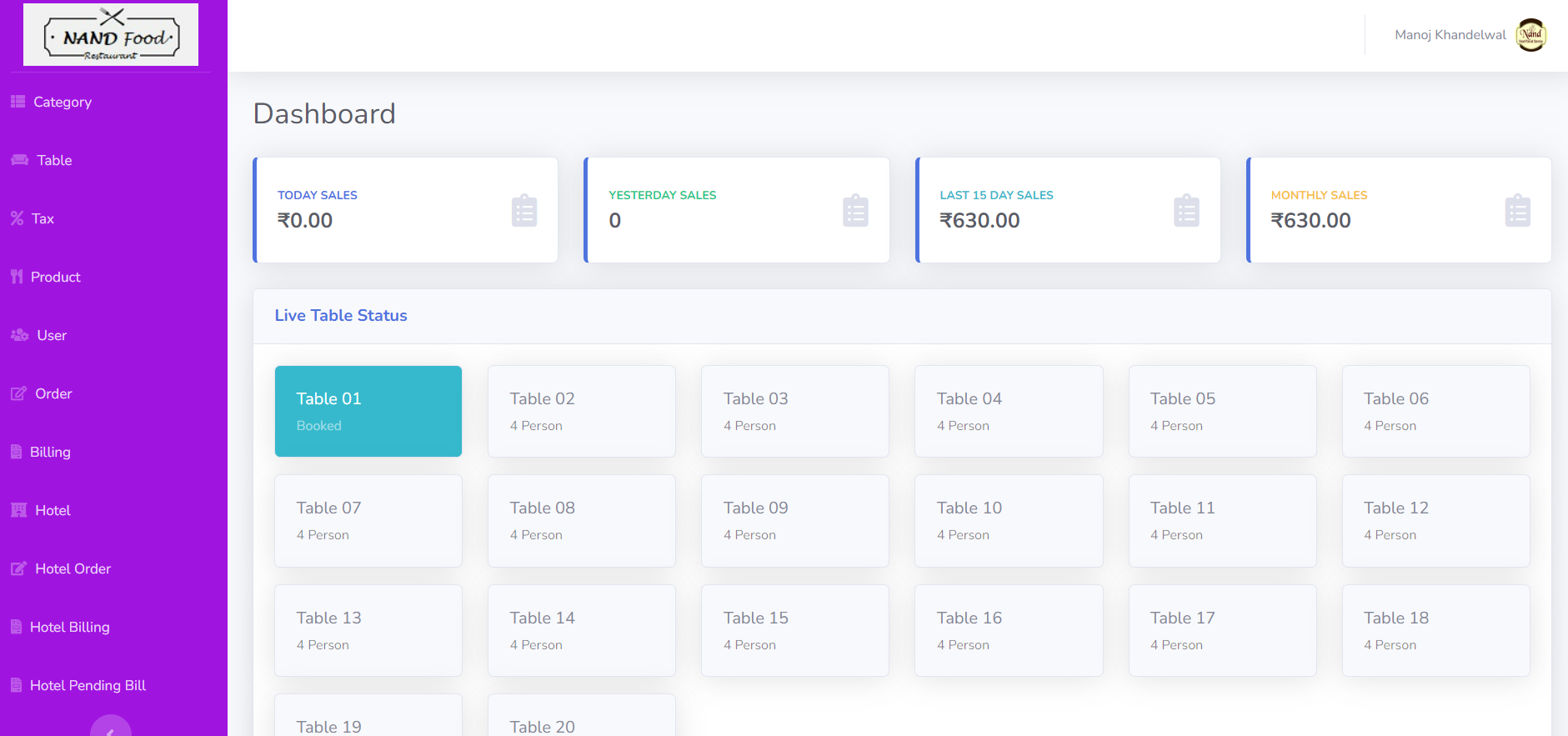Open the Order menu item
Image resolution: width=1568 pixels, height=736 pixels.
(53, 393)
